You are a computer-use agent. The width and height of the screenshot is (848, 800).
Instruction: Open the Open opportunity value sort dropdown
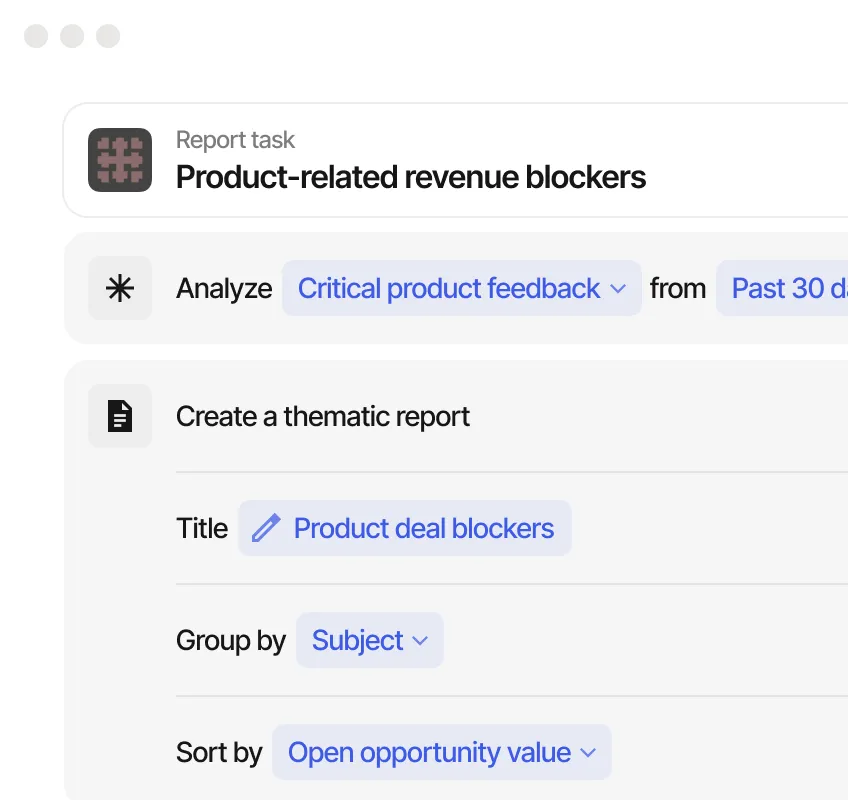click(430, 752)
